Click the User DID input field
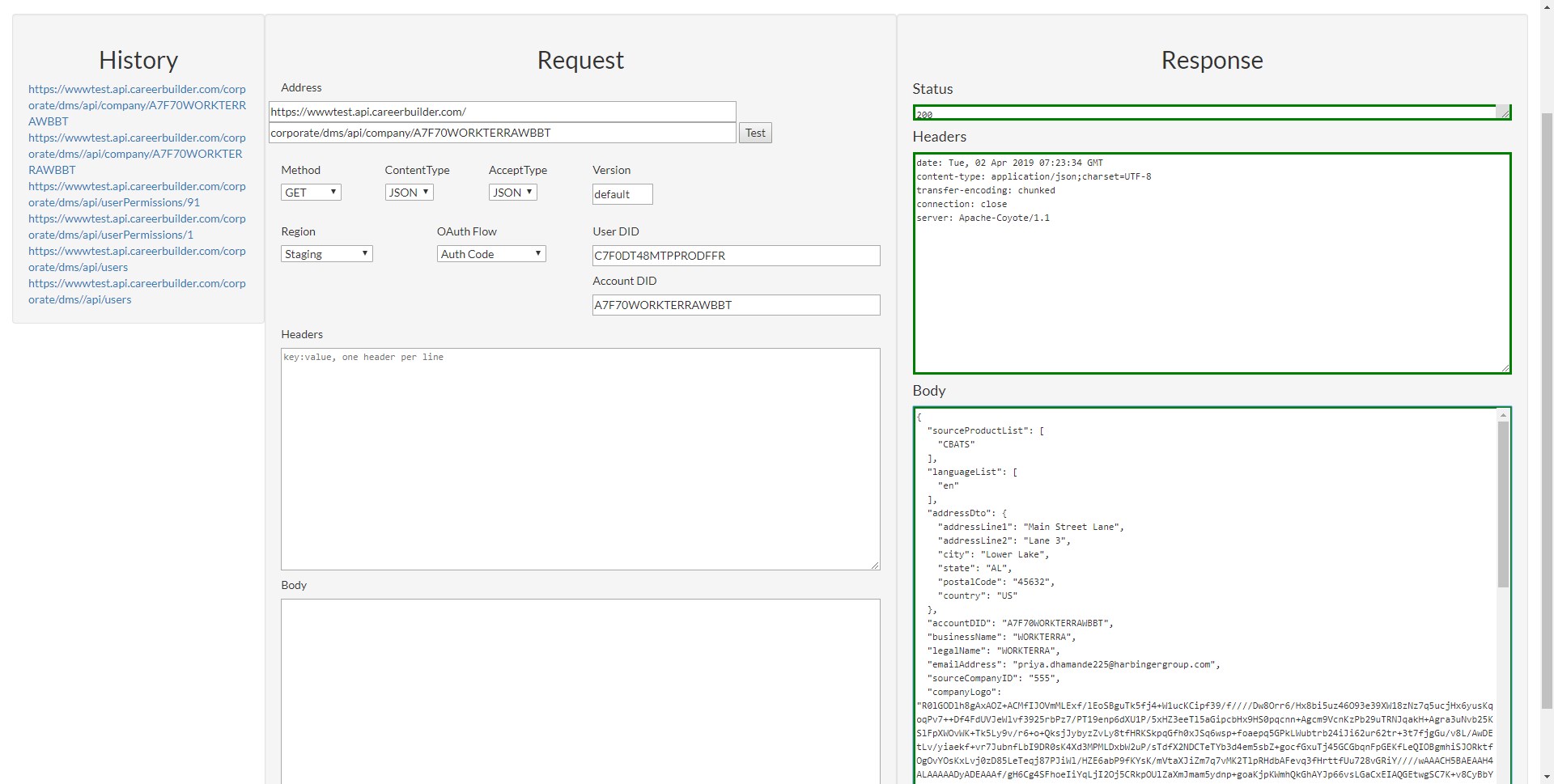The image size is (1554, 784). tap(736, 256)
